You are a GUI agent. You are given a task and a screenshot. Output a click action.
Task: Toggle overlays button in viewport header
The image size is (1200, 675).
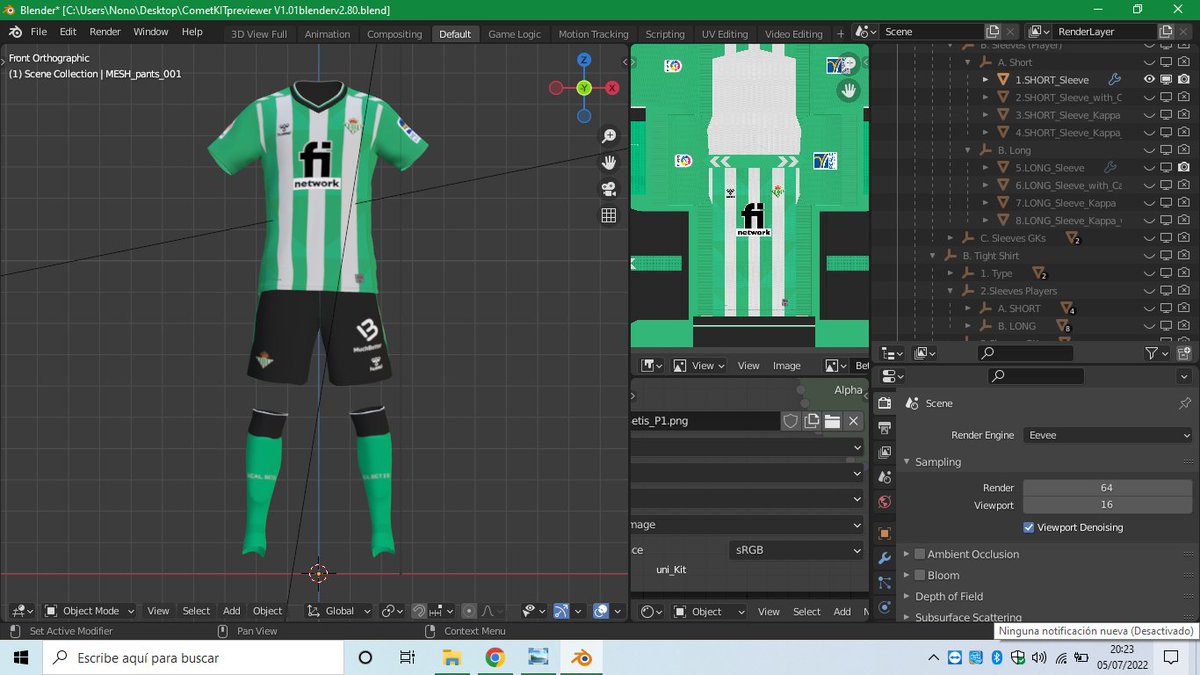click(601, 611)
